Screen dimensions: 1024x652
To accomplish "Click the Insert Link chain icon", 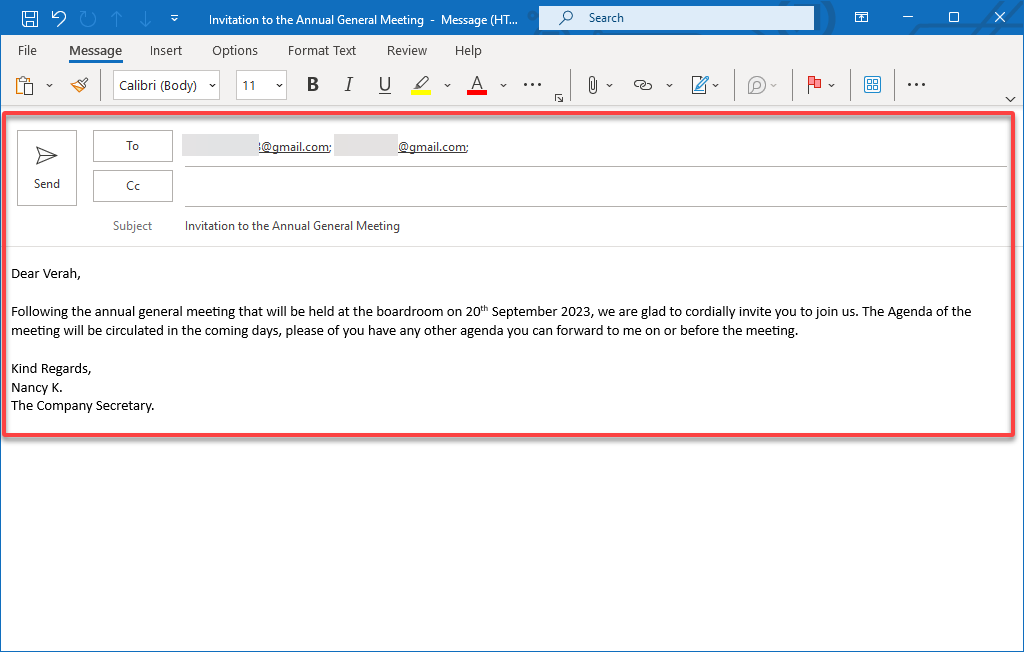I will pos(643,85).
